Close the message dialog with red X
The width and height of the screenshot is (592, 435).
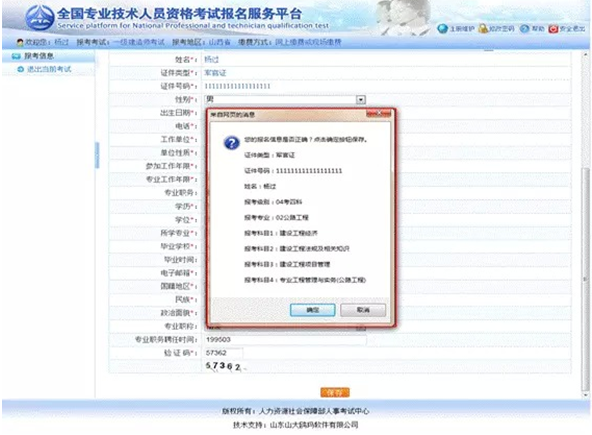379,114
